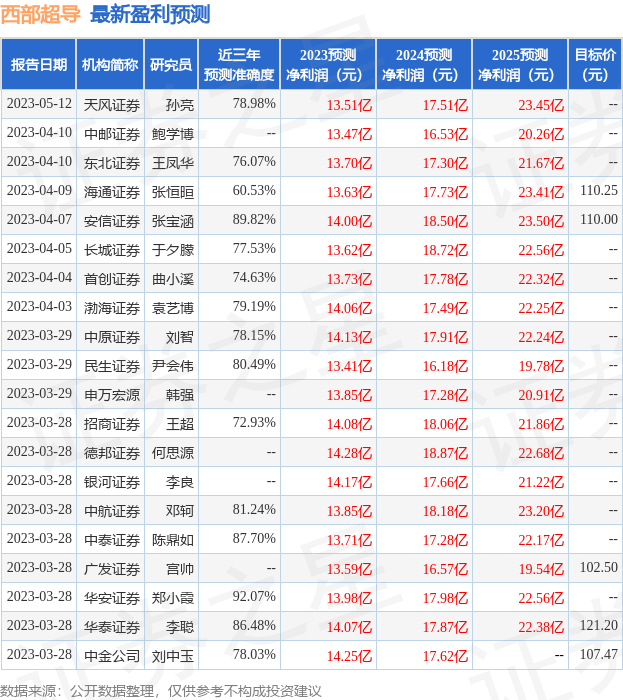Click 2023 profit 14.06亿
The width and height of the screenshot is (623, 700).
[349, 308]
